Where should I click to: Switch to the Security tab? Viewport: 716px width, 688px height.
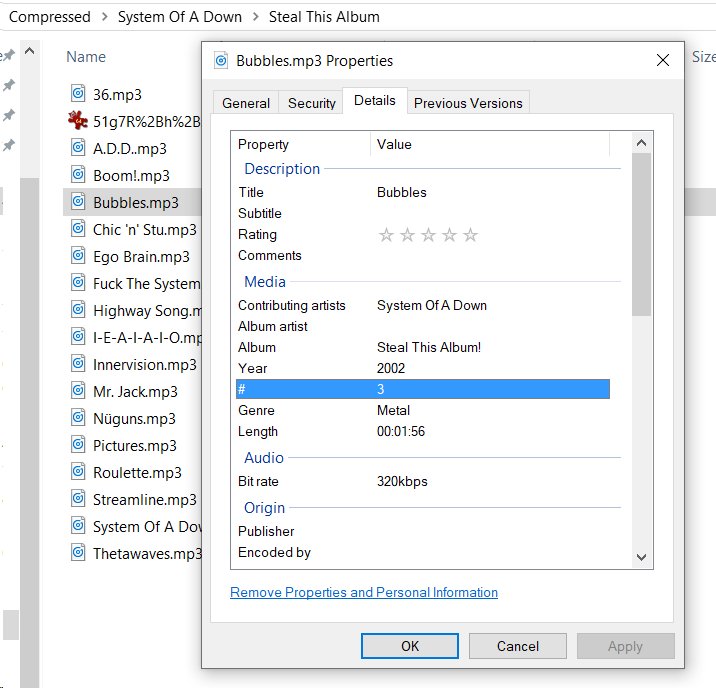[x=311, y=103]
